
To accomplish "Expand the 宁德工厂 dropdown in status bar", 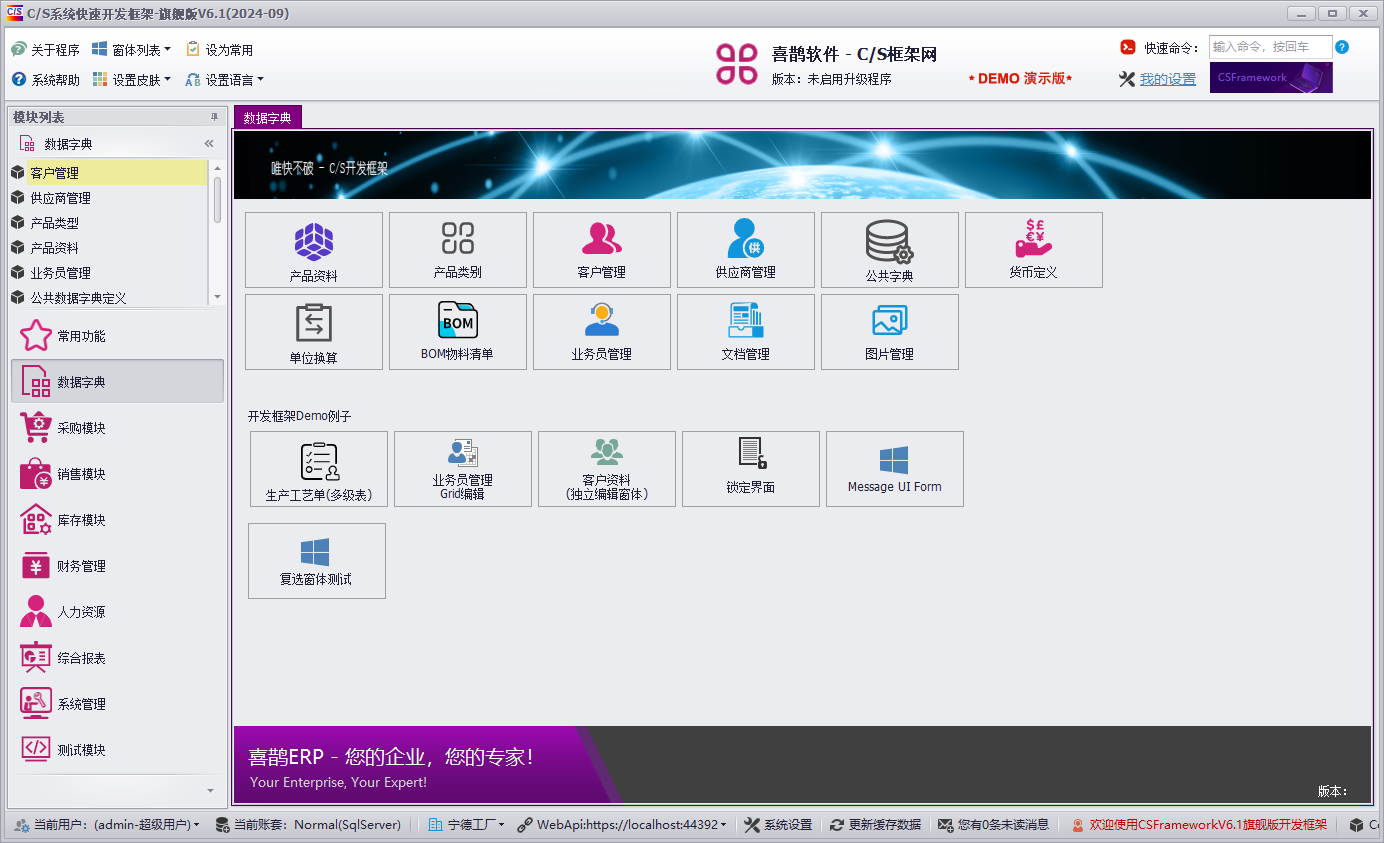I will click(466, 825).
